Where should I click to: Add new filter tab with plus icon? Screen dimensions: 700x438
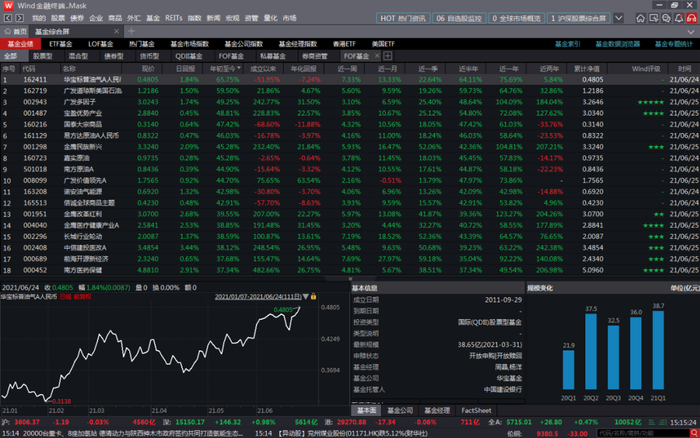pos(387,57)
